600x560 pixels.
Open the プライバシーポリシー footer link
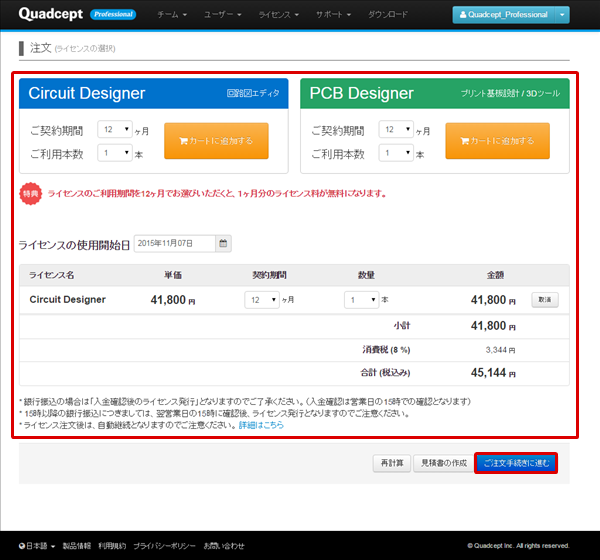(x=165, y=546)
